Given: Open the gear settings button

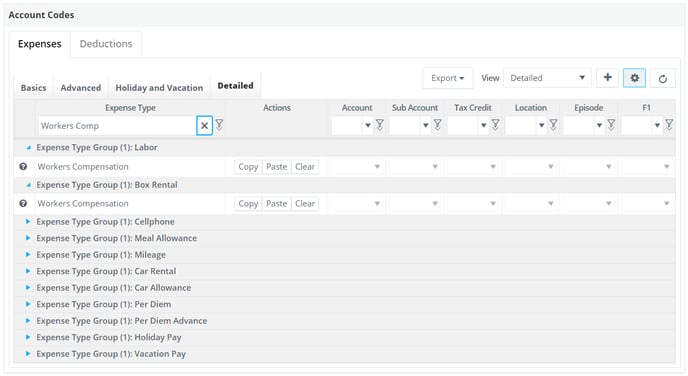Looking at the screenshot, I should 634,78.
